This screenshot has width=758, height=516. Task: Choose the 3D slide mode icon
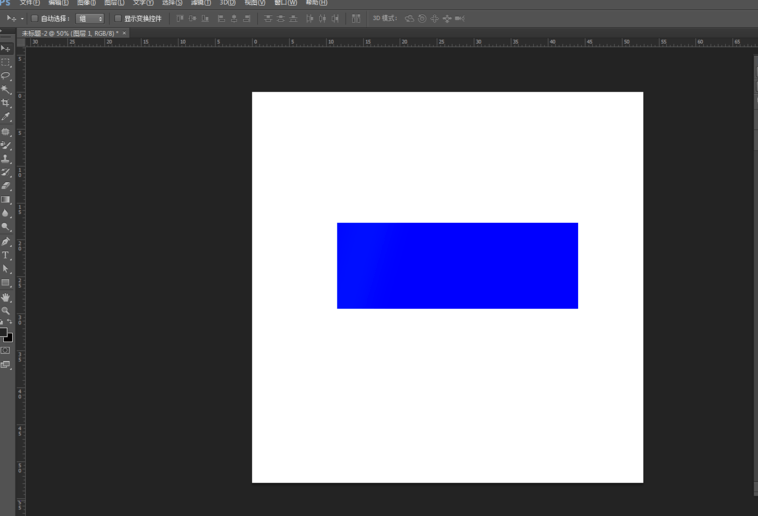(447, 18)
